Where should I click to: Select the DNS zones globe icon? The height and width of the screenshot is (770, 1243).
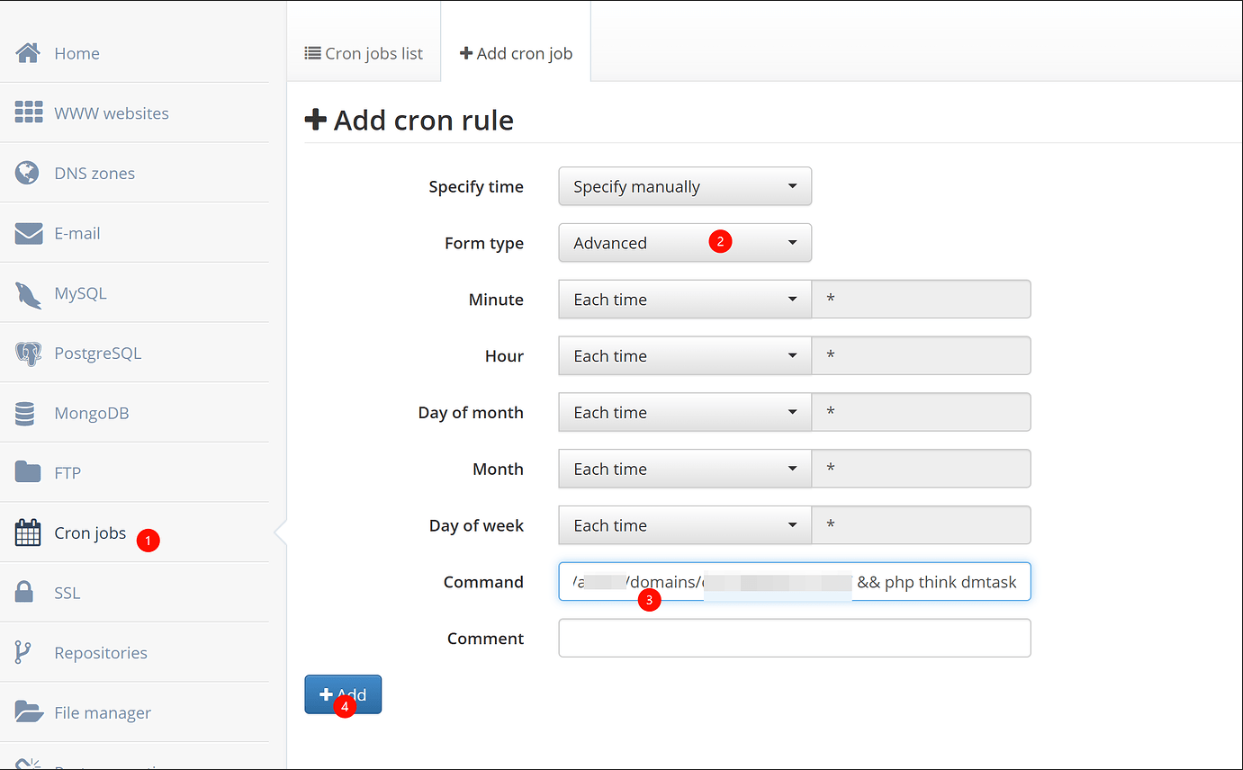28,173
